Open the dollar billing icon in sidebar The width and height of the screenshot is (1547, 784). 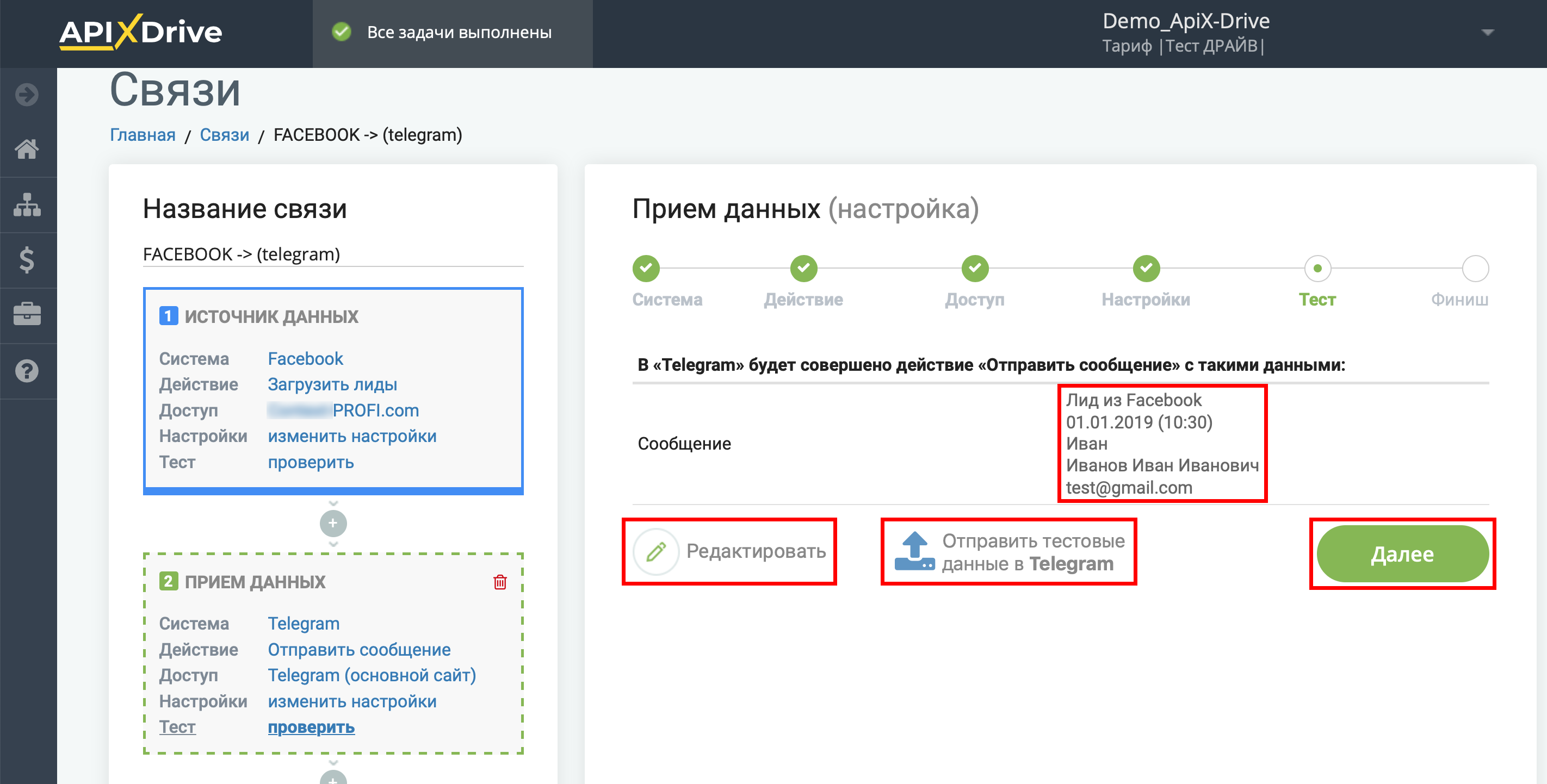tap(27, 260)
